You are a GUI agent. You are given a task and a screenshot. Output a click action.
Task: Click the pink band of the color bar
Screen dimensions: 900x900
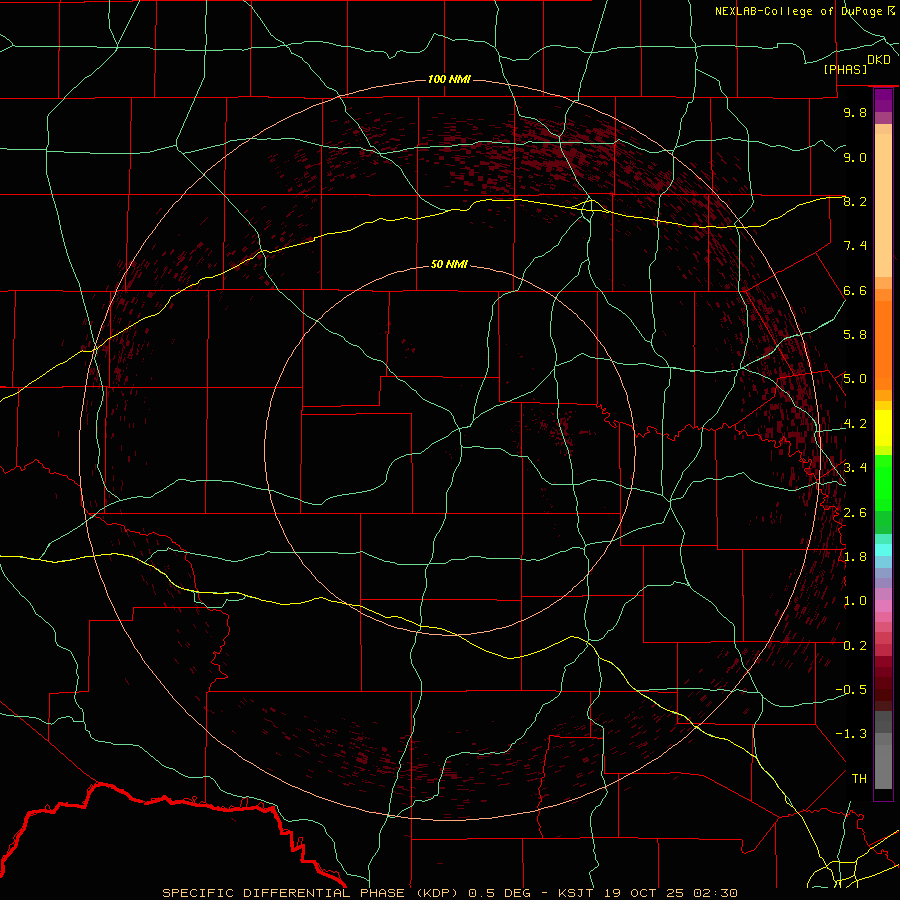click(883, 606)
